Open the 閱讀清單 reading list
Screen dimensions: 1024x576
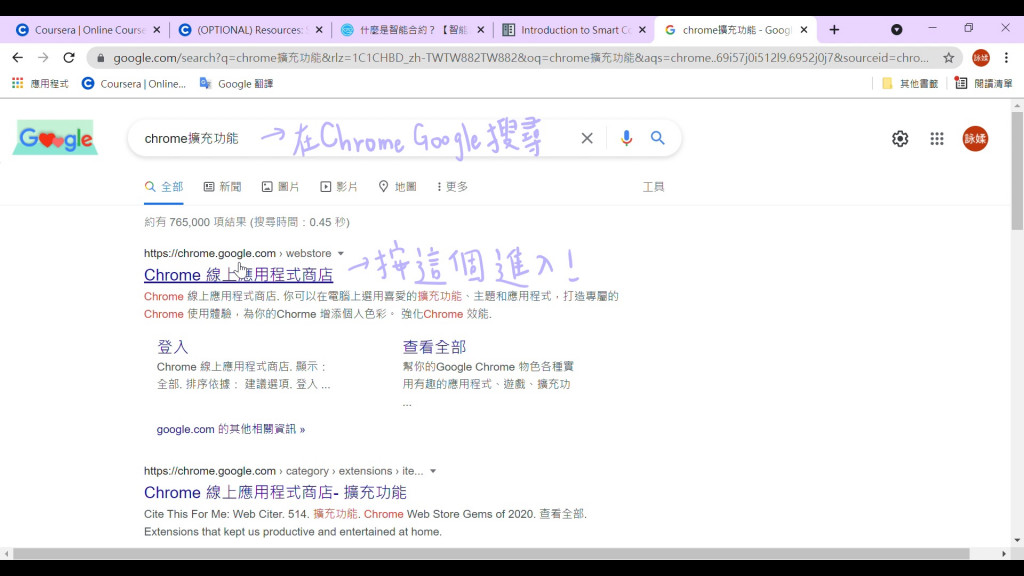984,84
